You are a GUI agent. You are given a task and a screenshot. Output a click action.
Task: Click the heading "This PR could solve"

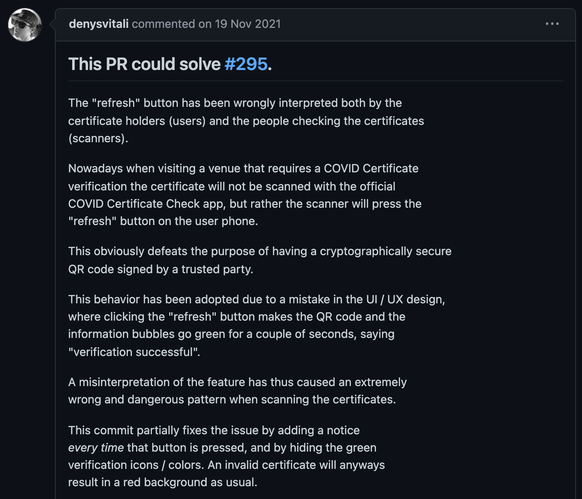(x=144, y=64)
